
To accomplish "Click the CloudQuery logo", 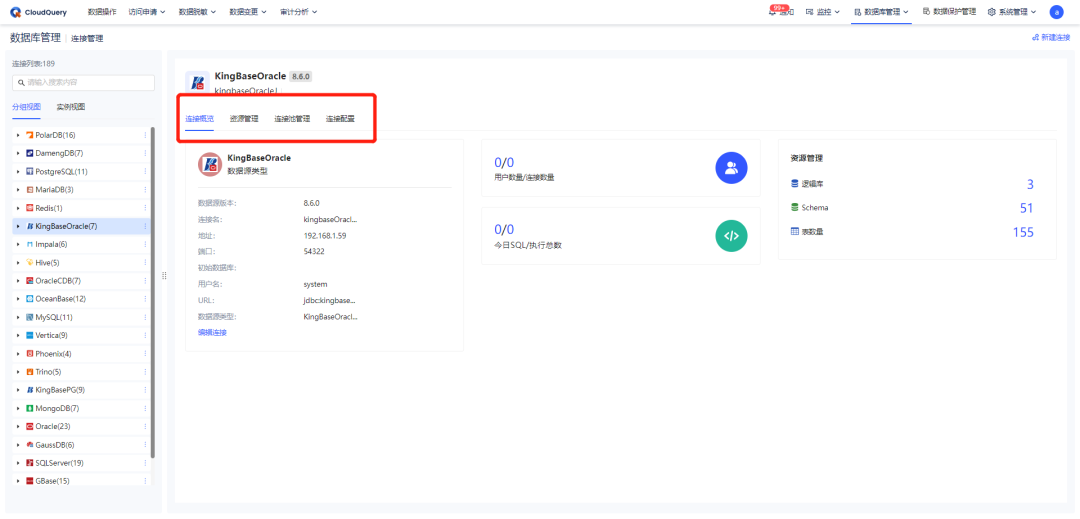I will (39, 12).
